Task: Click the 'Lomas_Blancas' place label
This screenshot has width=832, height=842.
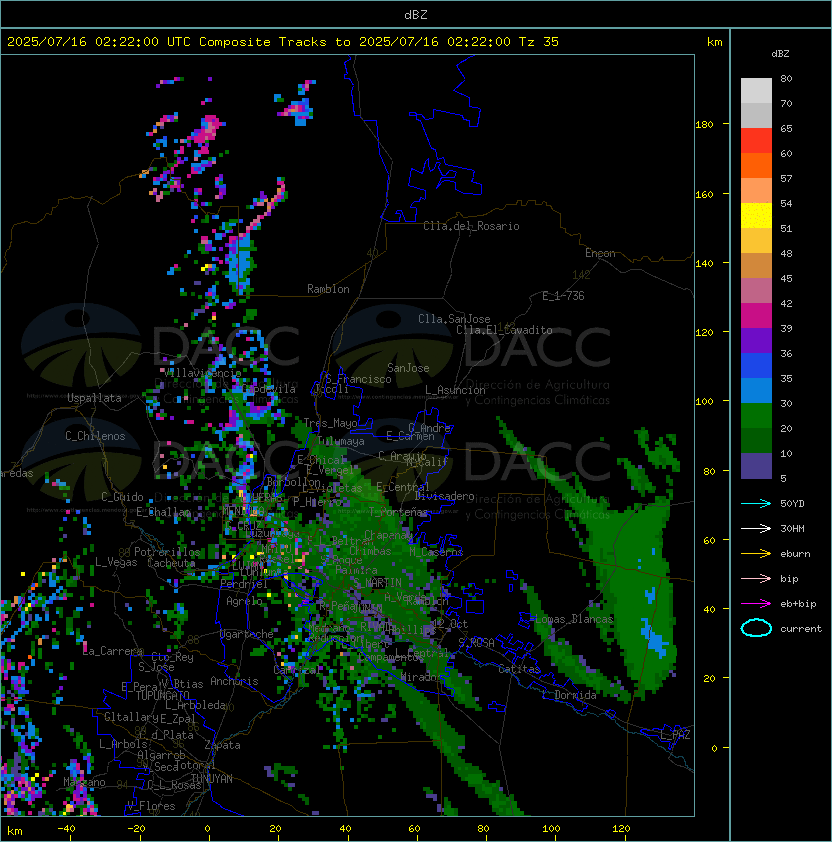Action: click(x=574, y=619)
